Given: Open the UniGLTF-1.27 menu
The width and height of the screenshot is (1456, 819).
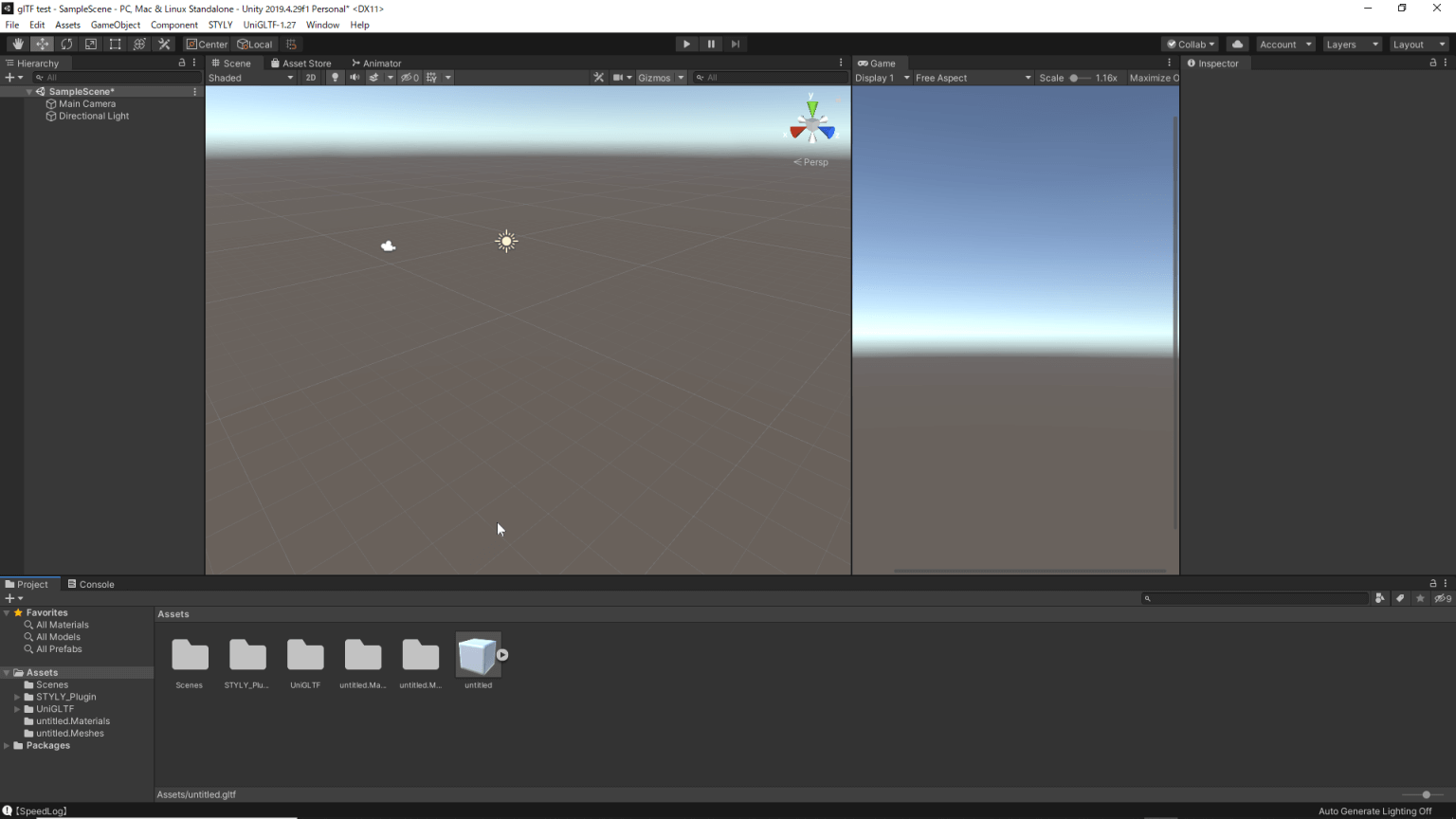Looking at the screenshot, I should (x=269, y=25).
